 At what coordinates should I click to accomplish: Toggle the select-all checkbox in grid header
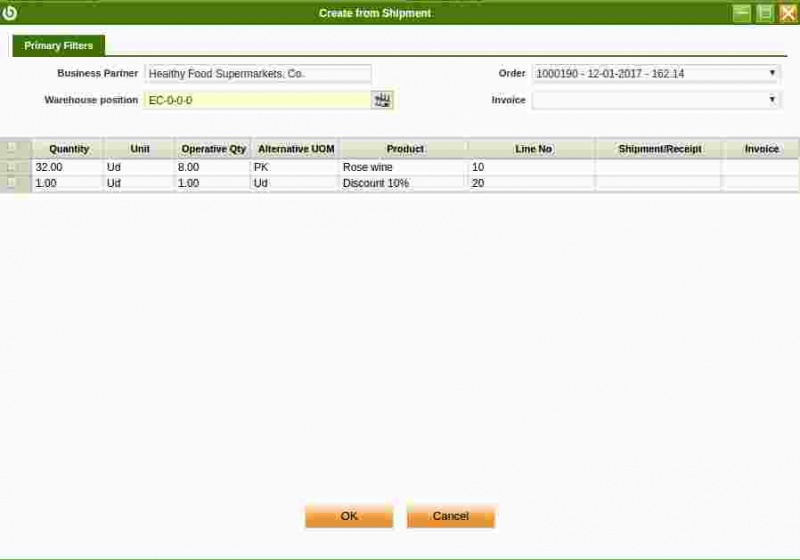pyautogui.click(x=12, y=148)
